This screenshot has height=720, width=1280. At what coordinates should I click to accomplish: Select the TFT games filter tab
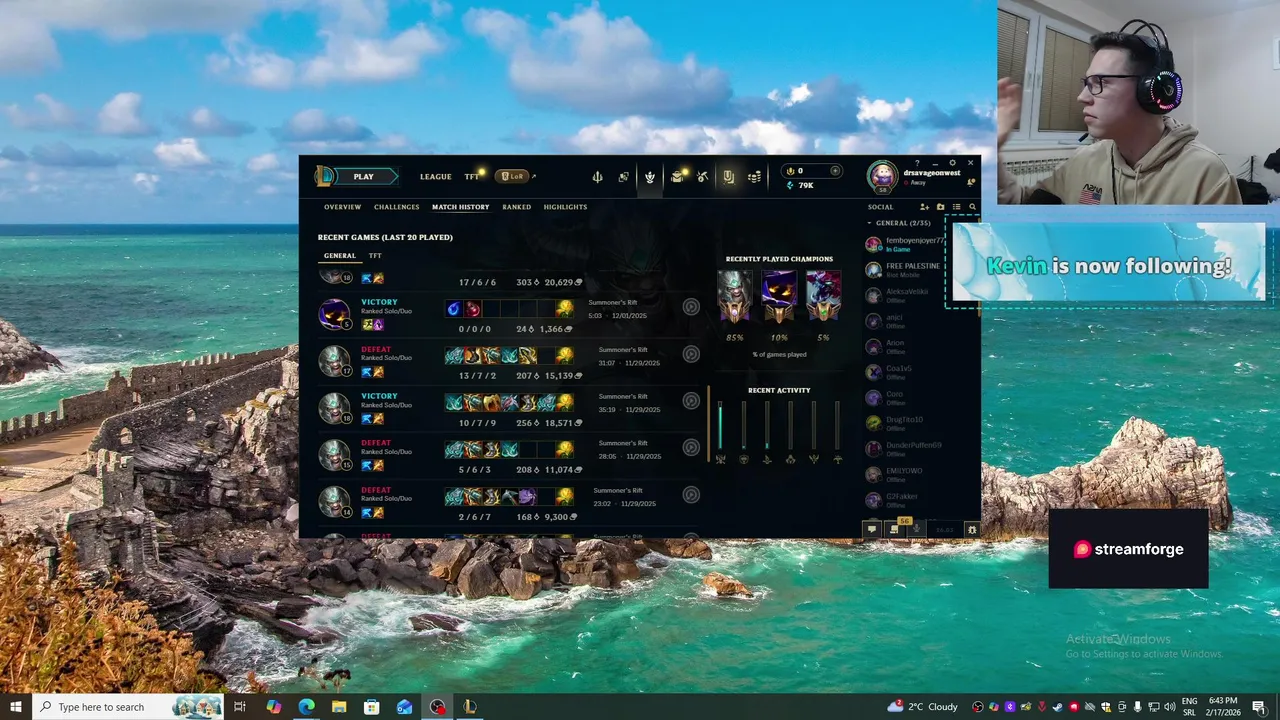375,256
